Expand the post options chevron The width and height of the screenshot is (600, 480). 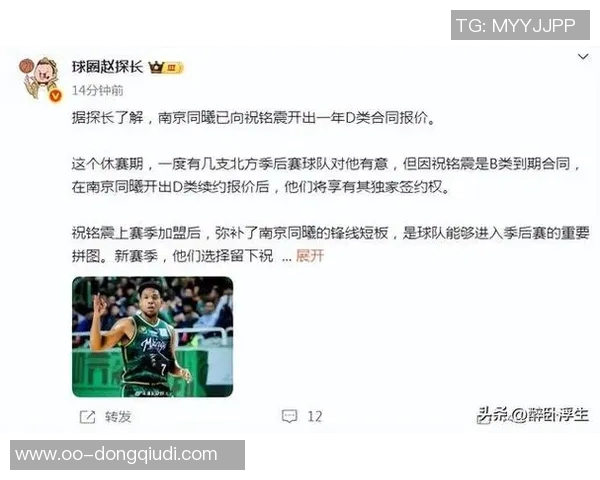(x=583, y=57)
